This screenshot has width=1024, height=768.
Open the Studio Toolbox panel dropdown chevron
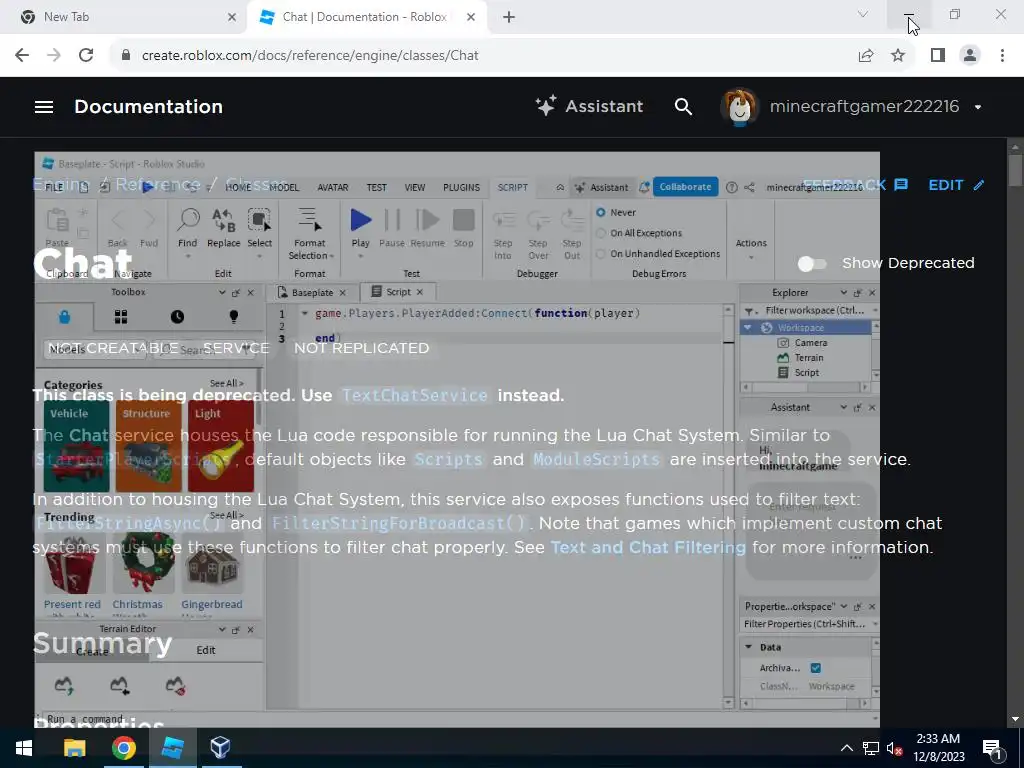click(x=222, y=293)
